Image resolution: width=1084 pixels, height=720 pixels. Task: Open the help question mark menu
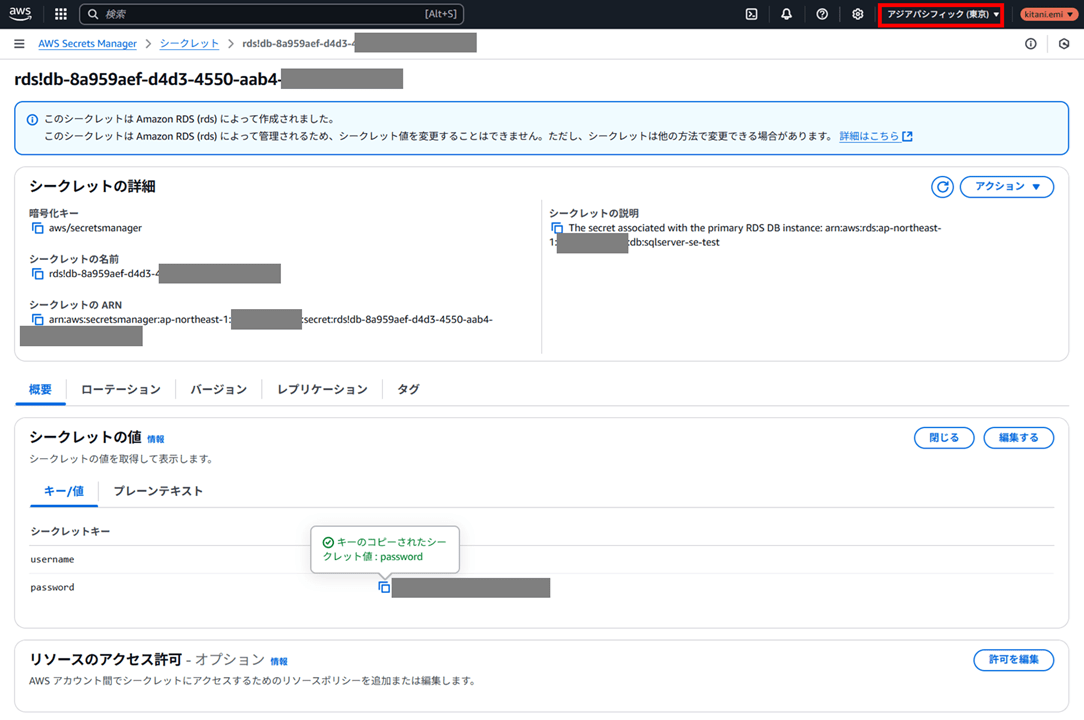(822, 14)
